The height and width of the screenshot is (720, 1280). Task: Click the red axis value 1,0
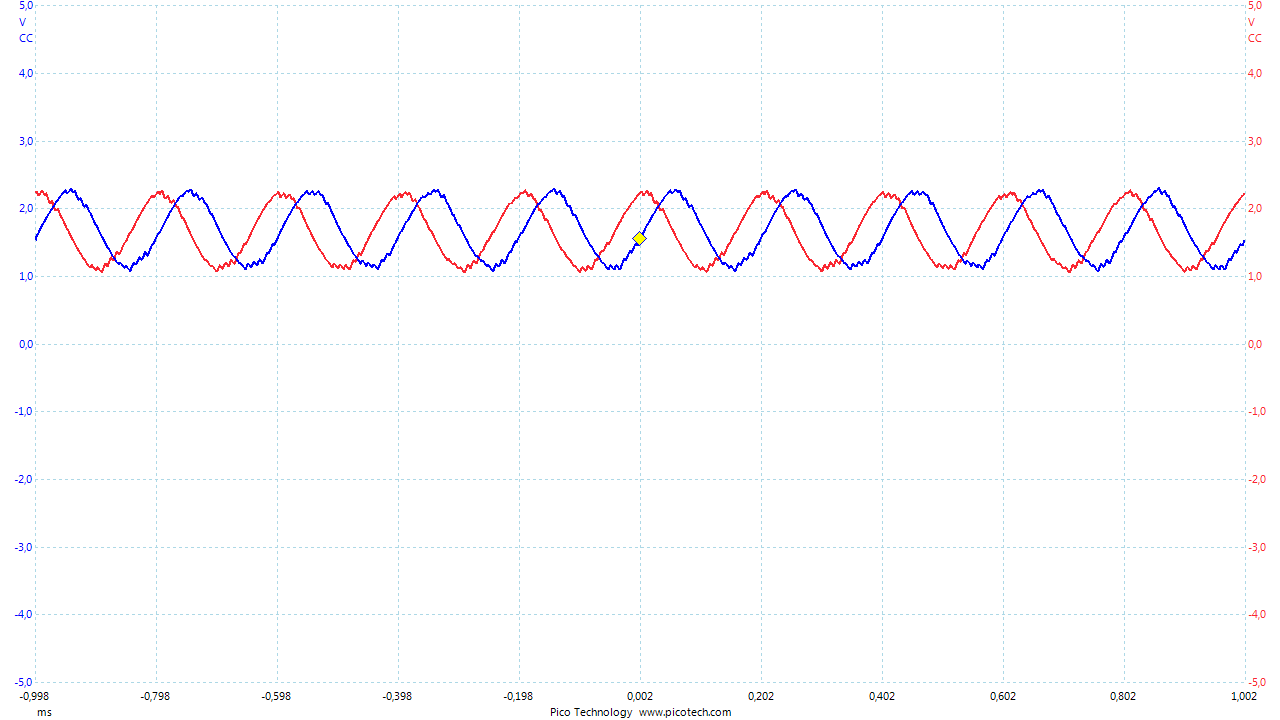[1254, 276]
